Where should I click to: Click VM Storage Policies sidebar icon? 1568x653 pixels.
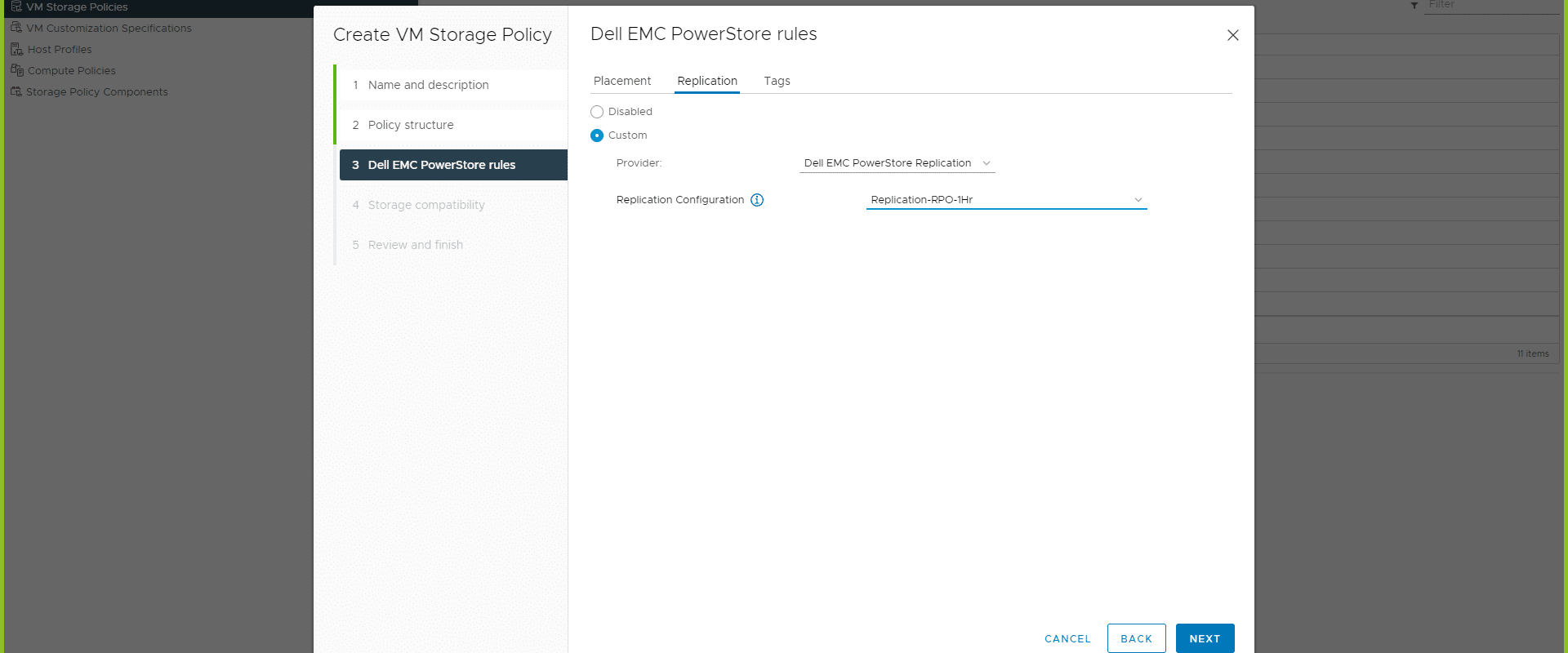point(16,7)
